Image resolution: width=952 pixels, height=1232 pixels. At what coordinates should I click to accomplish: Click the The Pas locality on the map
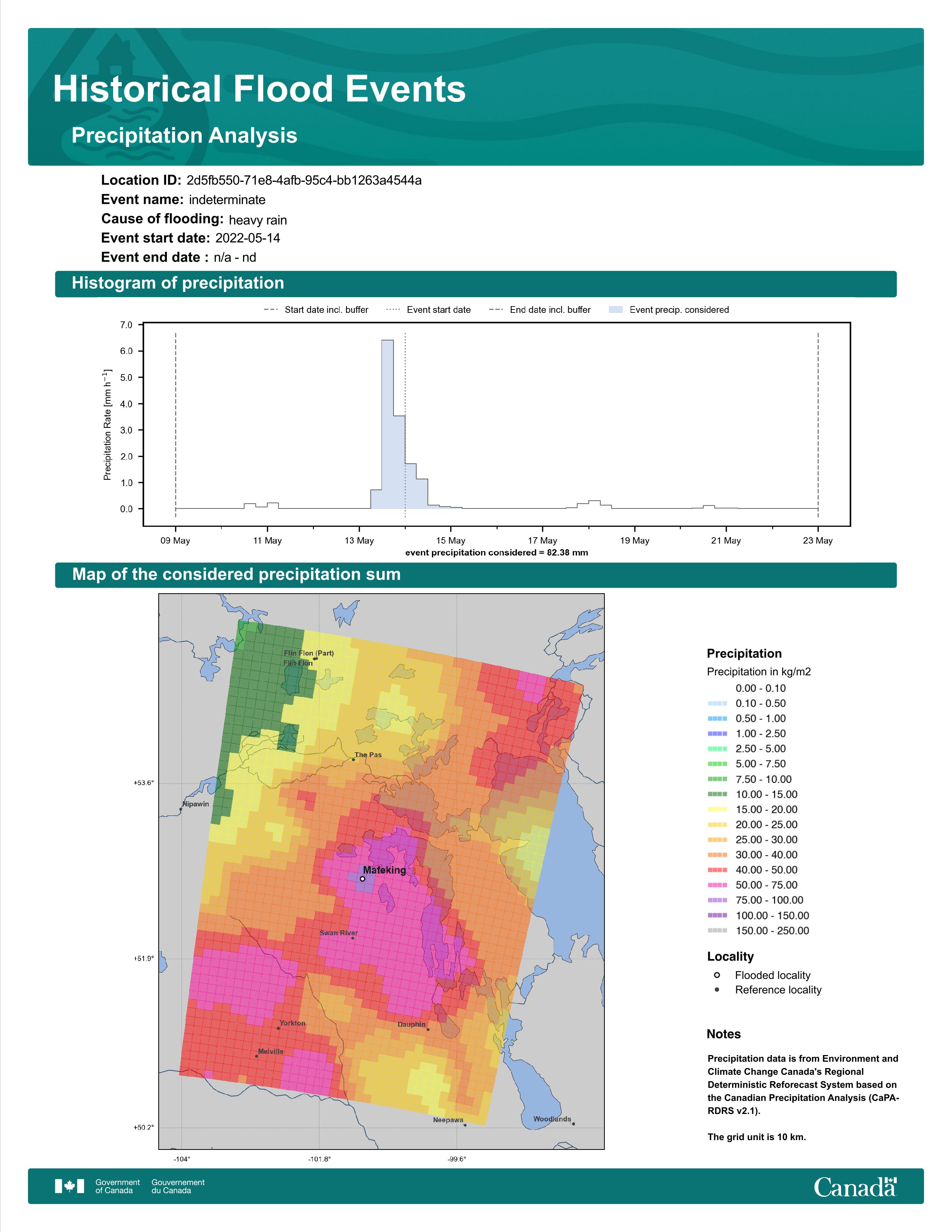pos(368,755)
